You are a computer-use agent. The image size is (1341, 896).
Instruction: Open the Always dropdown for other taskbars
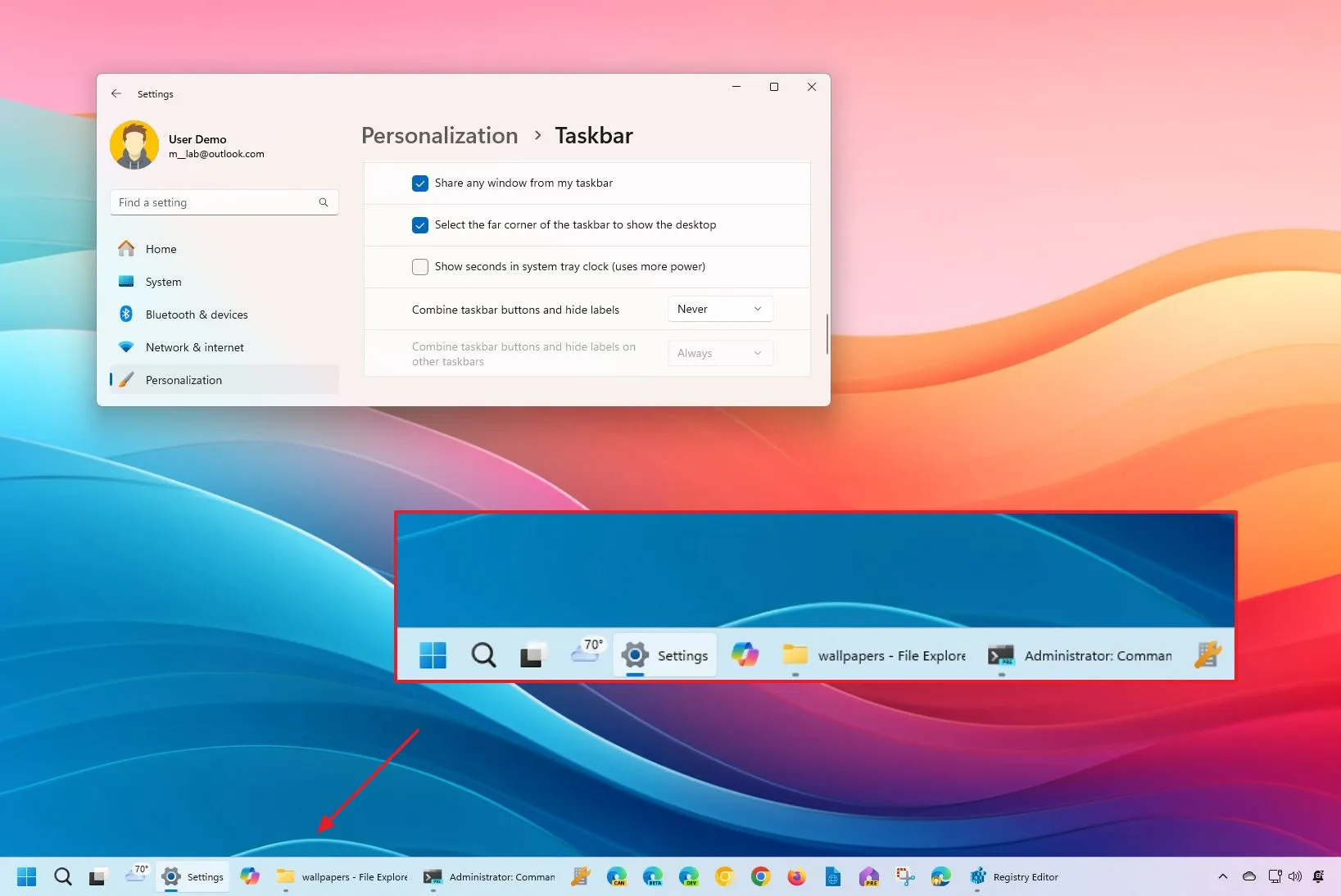(718, 353)
